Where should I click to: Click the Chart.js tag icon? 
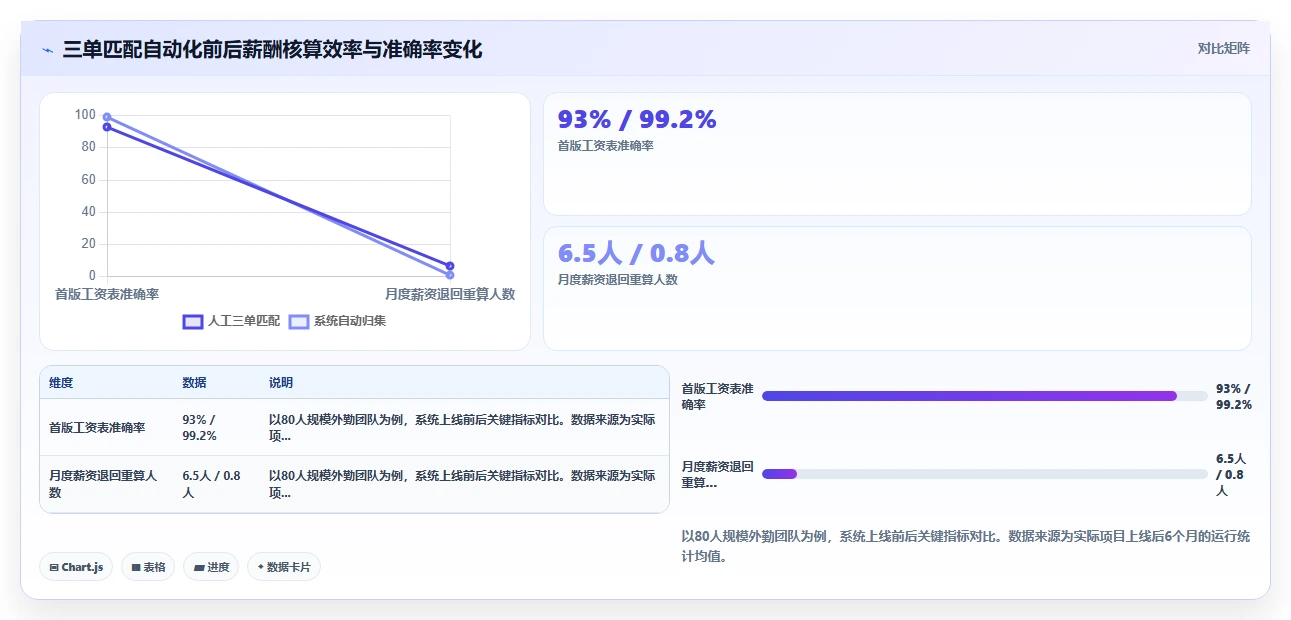(54, 567)
